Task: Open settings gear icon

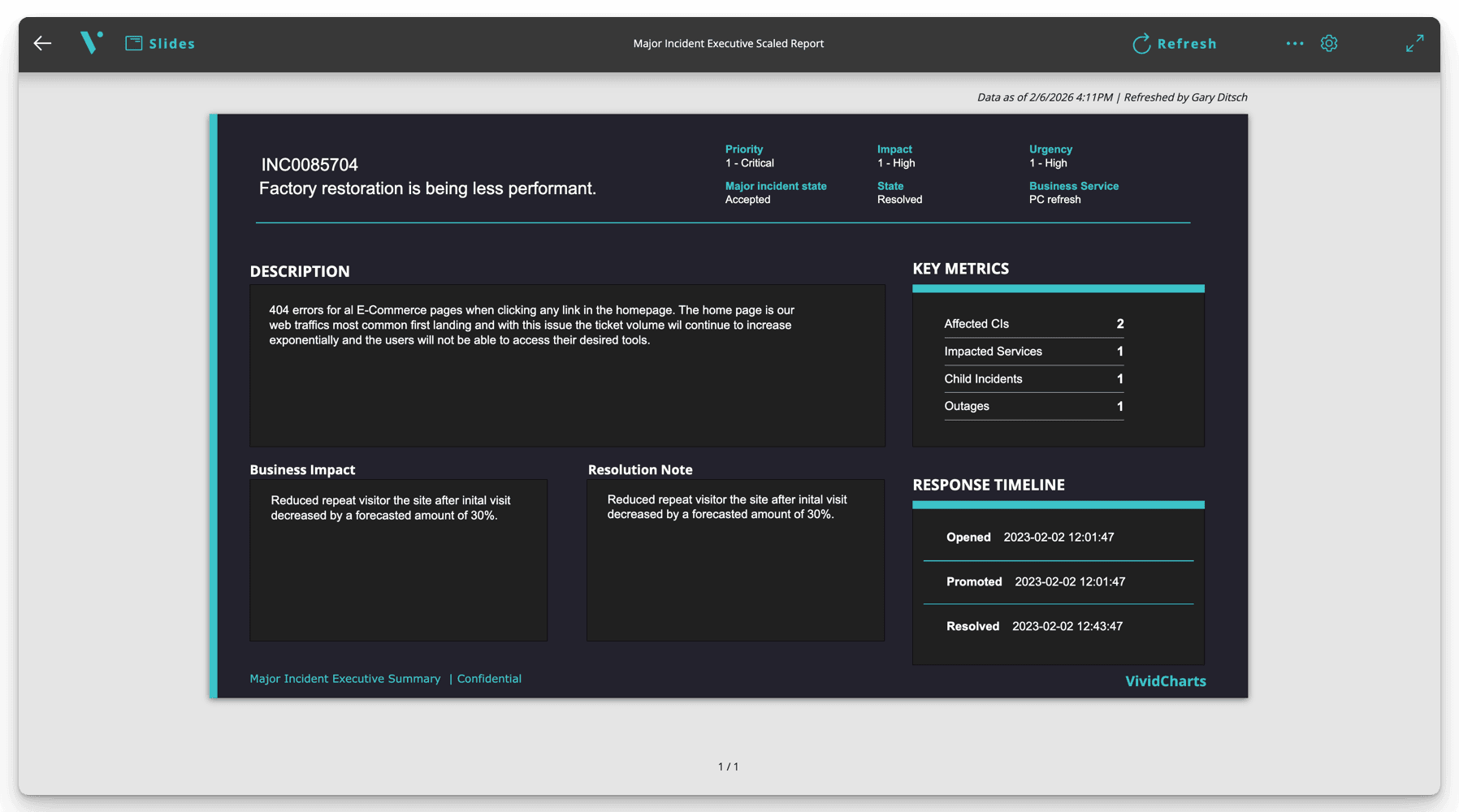Action: click(1329, 43)
